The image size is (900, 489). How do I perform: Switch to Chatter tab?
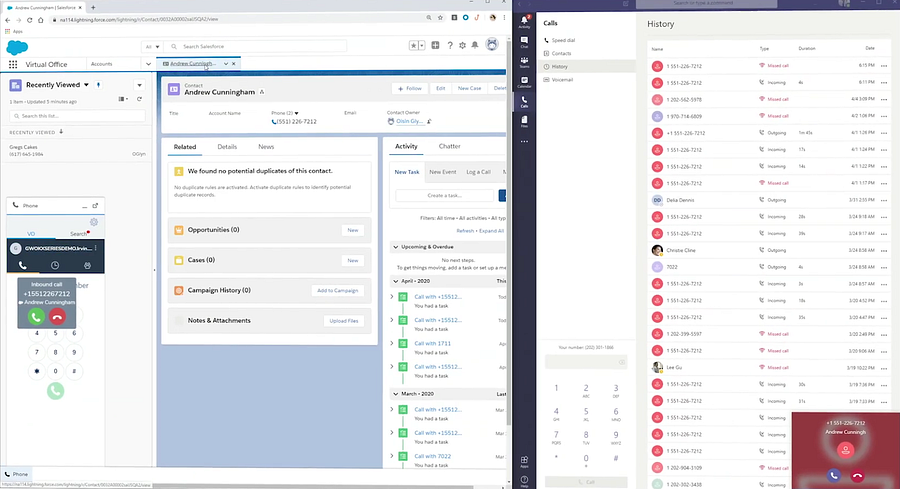point(449,146)
